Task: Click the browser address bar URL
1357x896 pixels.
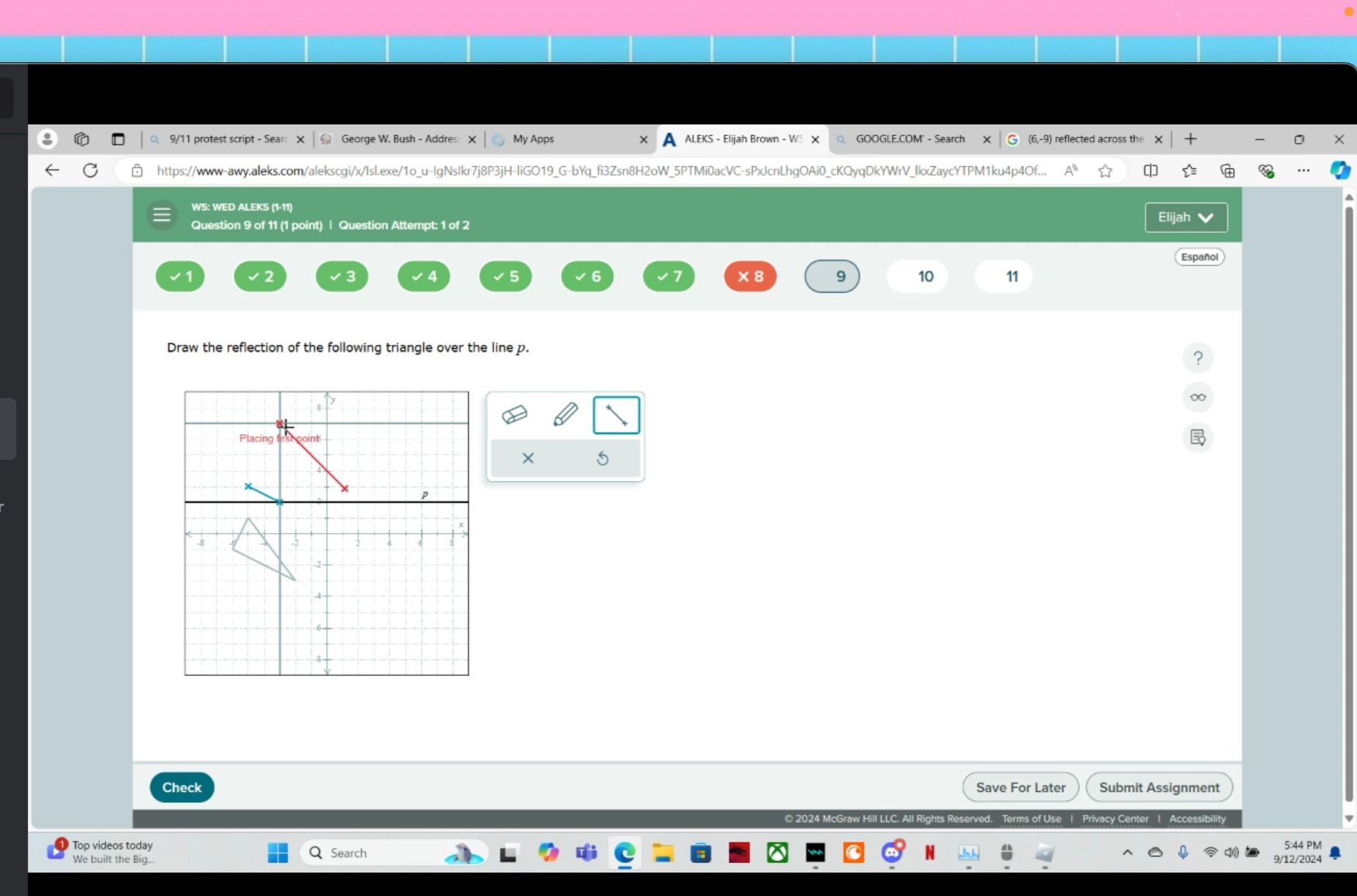Action: click(601, 171)
